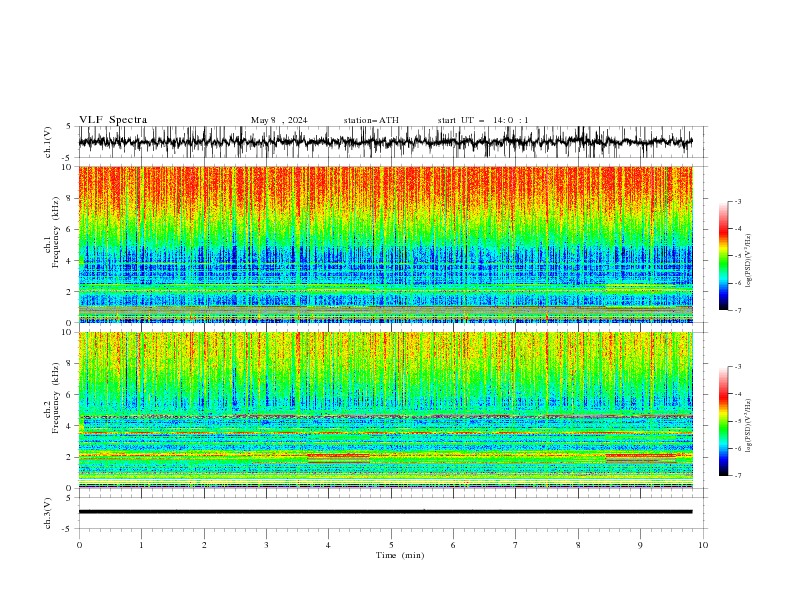The width and height of the screenshot is (792, 612).
Task: Click time axis tick label "8"
Action: [578, 545]
